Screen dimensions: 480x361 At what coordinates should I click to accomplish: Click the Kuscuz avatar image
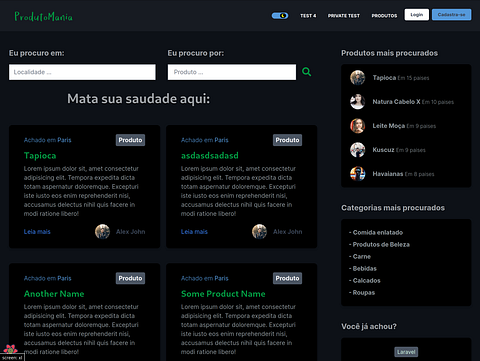357,150
